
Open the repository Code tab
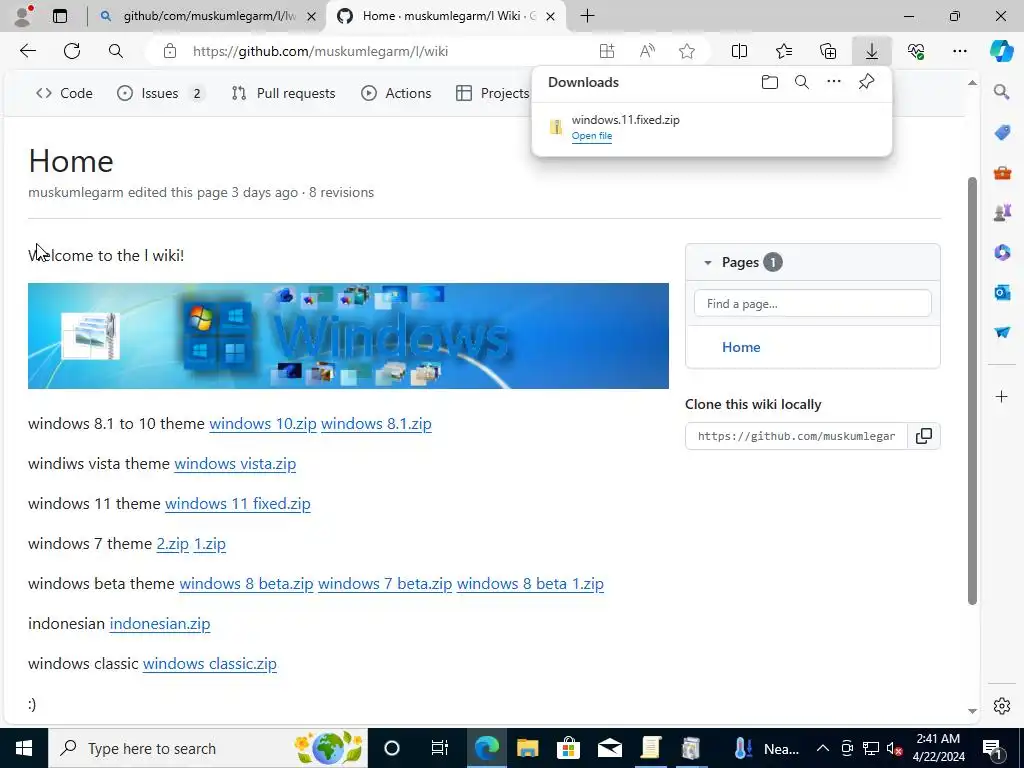coord(64,93)
